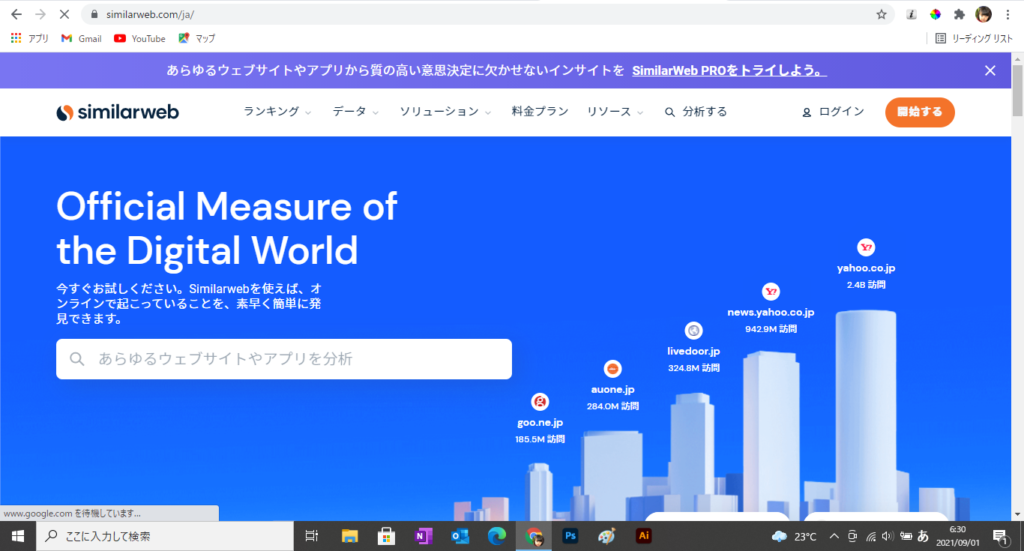Stop page loading with X button

click(64, 14)
